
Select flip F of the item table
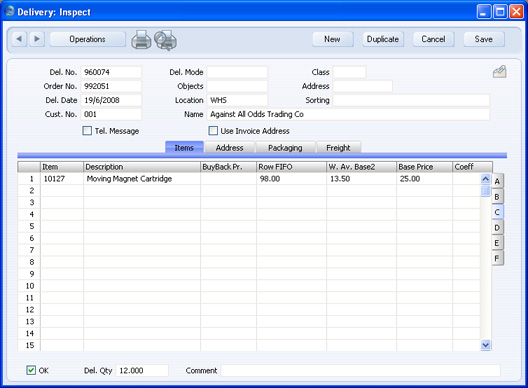(x=497, y=258)
